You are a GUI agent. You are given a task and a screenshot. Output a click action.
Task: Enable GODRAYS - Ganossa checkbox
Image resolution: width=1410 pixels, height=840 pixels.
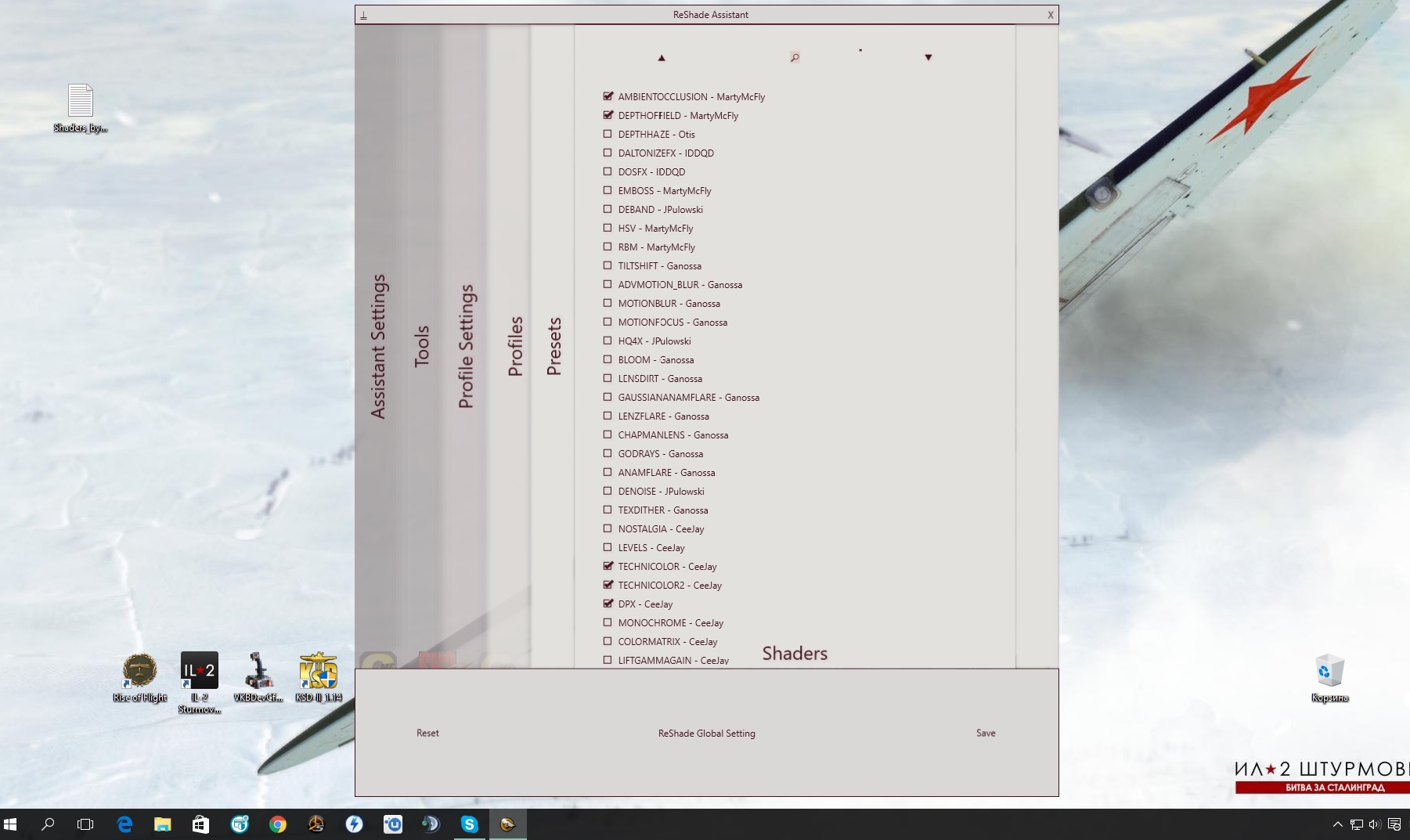pyautogui.click(x=608, y=453)
